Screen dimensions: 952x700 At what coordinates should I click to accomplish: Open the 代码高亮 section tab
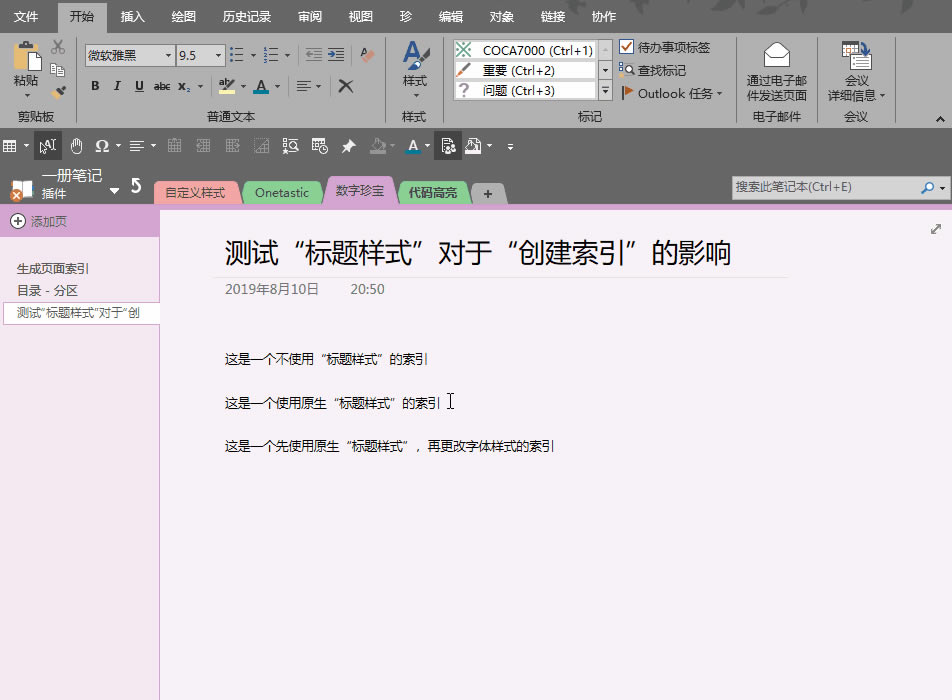(x=433, y=192)
